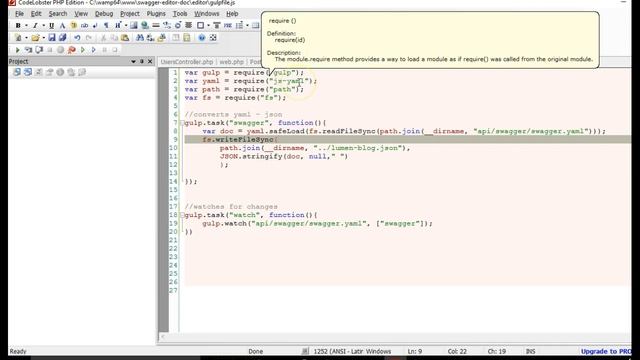This screenshot has height=360, width=640.
Task: Open the File menu
Action: pos(19,14)
